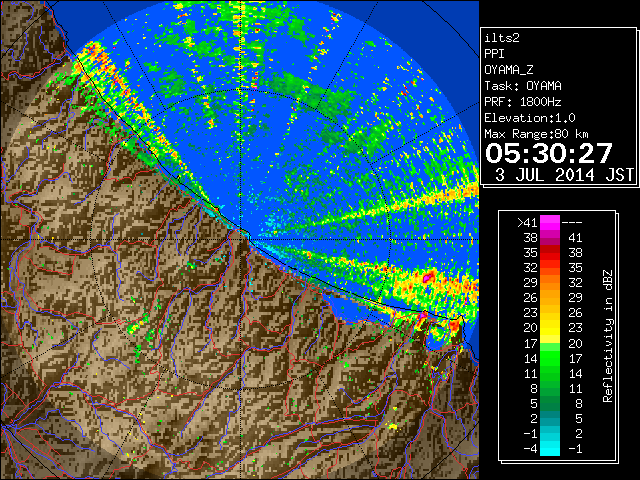Click the '-4' legend value at bottom left
The height and width of the screenshot is (480, 640).
tap(530, 449)
